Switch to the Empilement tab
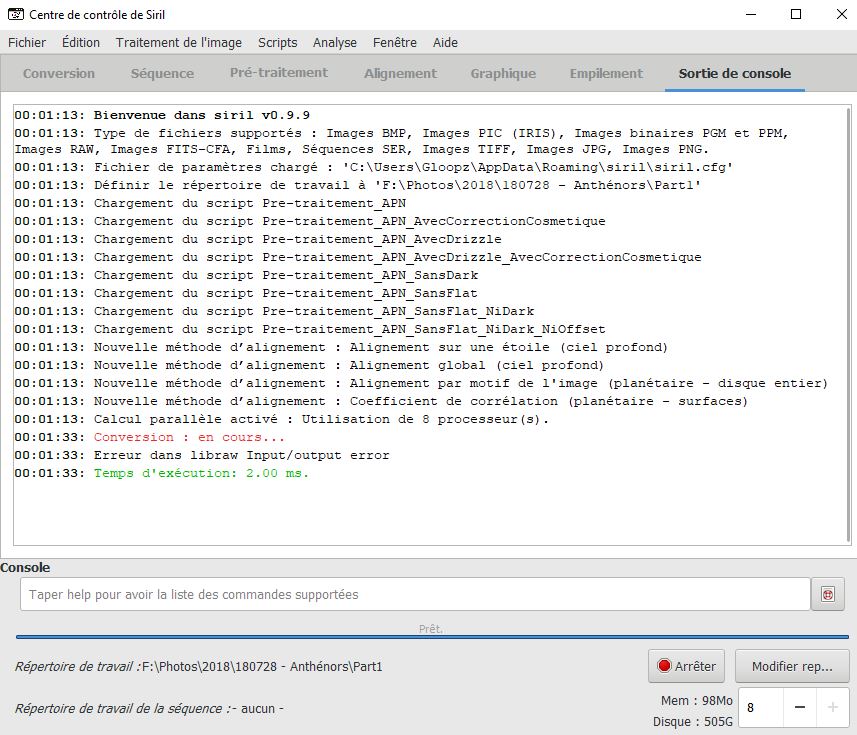Image resolution: width=857 pixels, height=735 pixels. (x=606, y=73)
